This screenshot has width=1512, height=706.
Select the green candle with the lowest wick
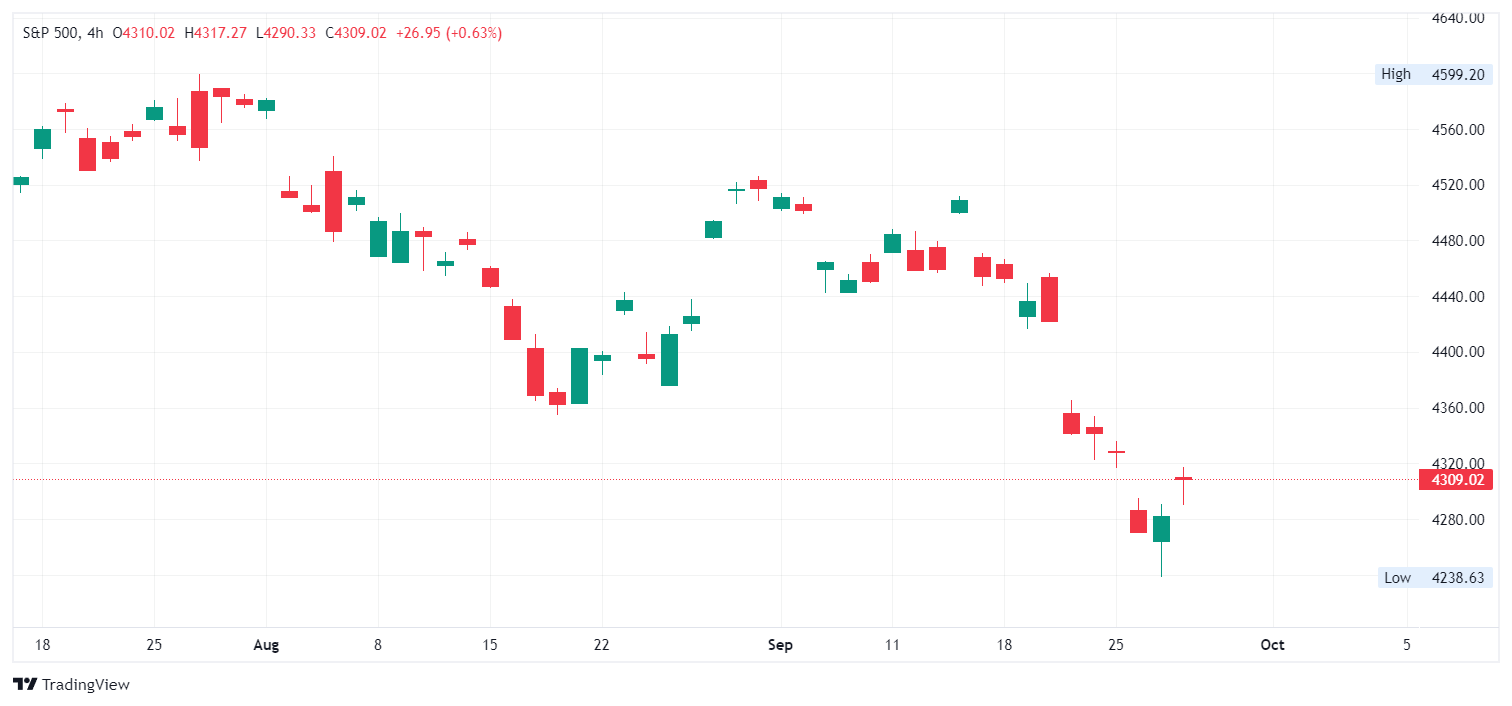pyautogui.click(x=1161, y=529)
